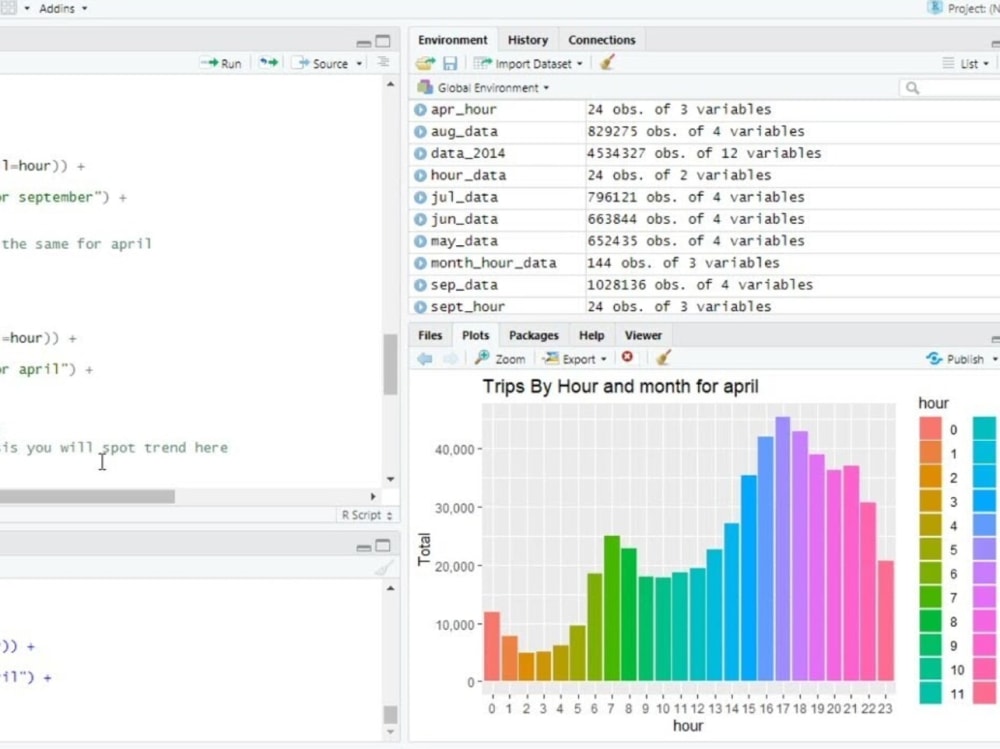Expand the data_2014 object
This screenshot has width=1000, height=749.
click(x=419, y=153)
